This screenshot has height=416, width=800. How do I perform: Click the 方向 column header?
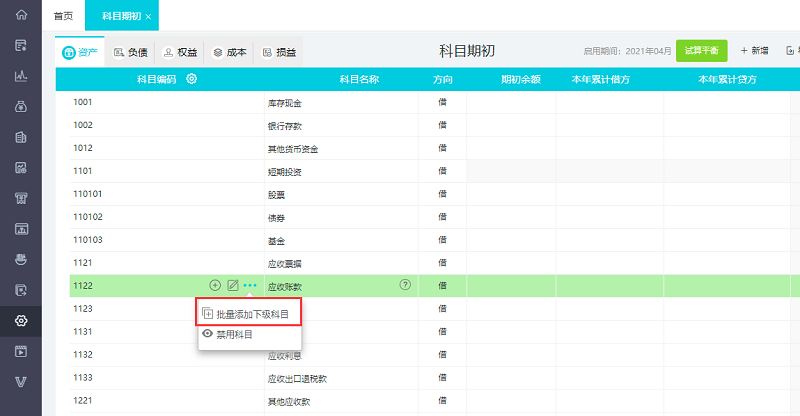tap(442, 79)
